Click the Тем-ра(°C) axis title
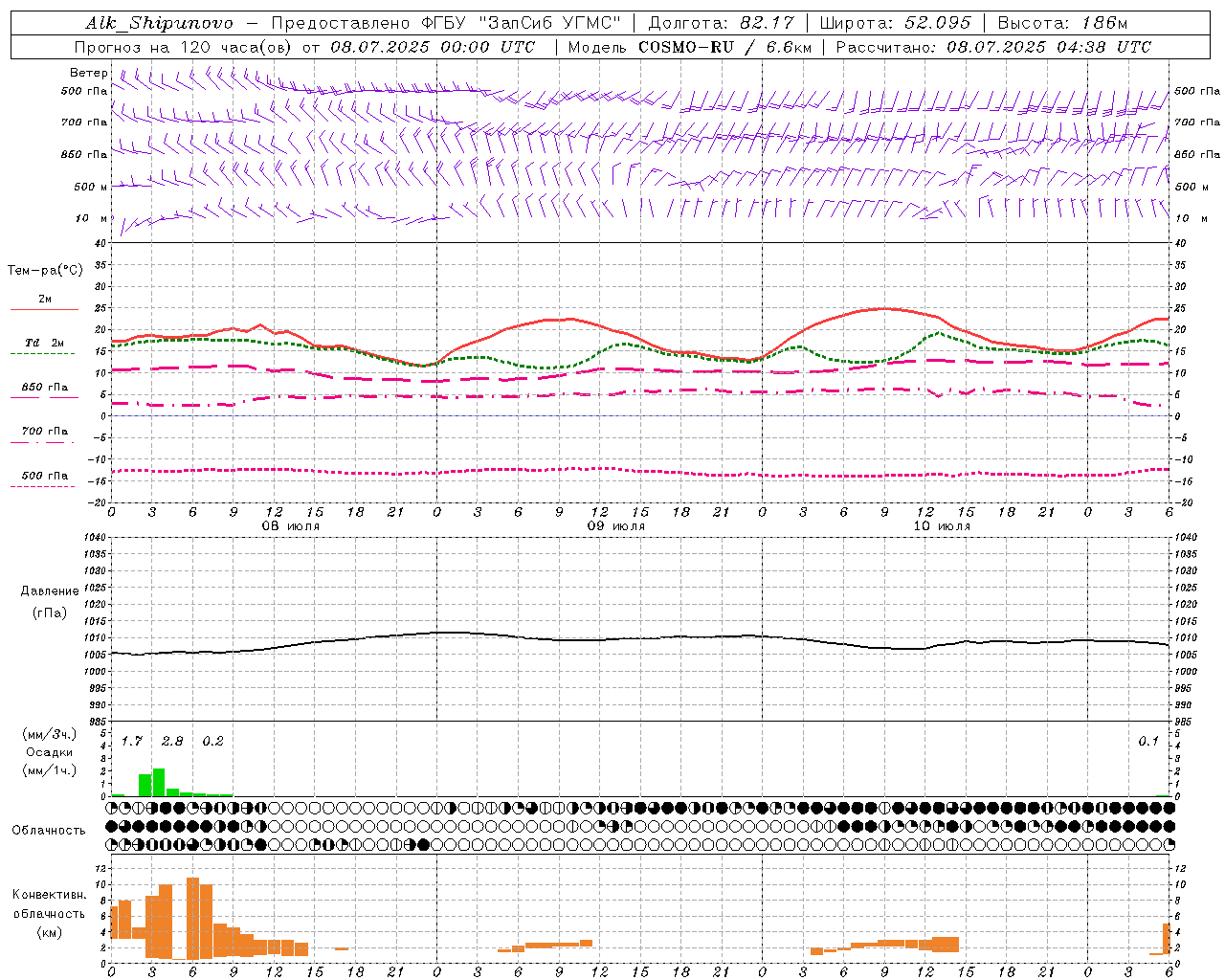Screen dimensions: 1225x980 click(x=45, y=271)
